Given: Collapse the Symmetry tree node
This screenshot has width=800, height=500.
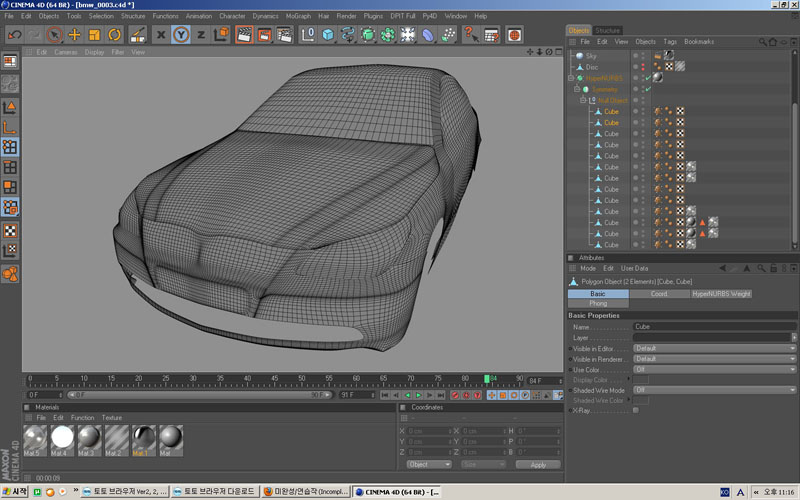Looking at the screenshot, I should 577,89.
